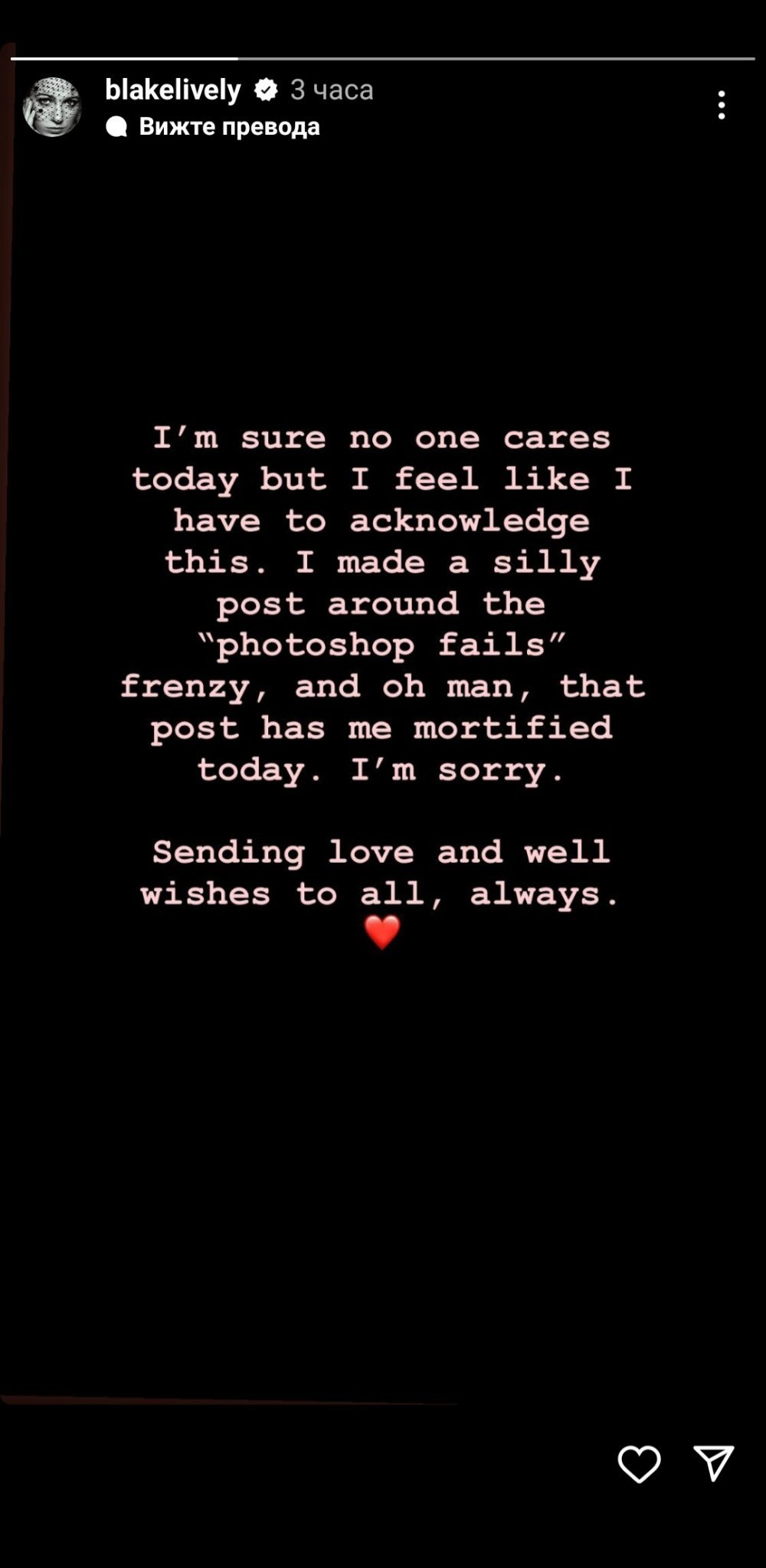Tap the "Sending love and well" text line

click(381, 852)
